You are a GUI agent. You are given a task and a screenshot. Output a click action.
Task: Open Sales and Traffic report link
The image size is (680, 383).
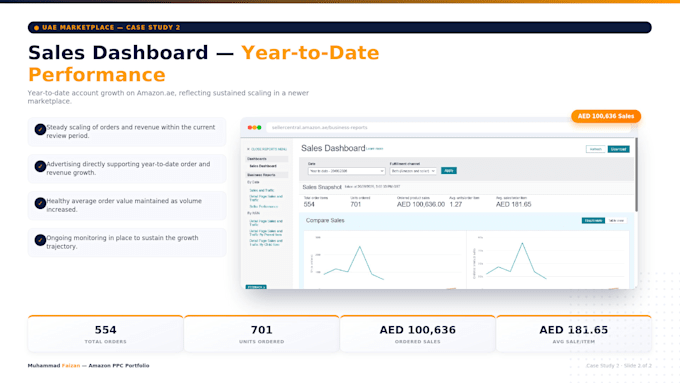pyautogui.click(x=262, y=190)
